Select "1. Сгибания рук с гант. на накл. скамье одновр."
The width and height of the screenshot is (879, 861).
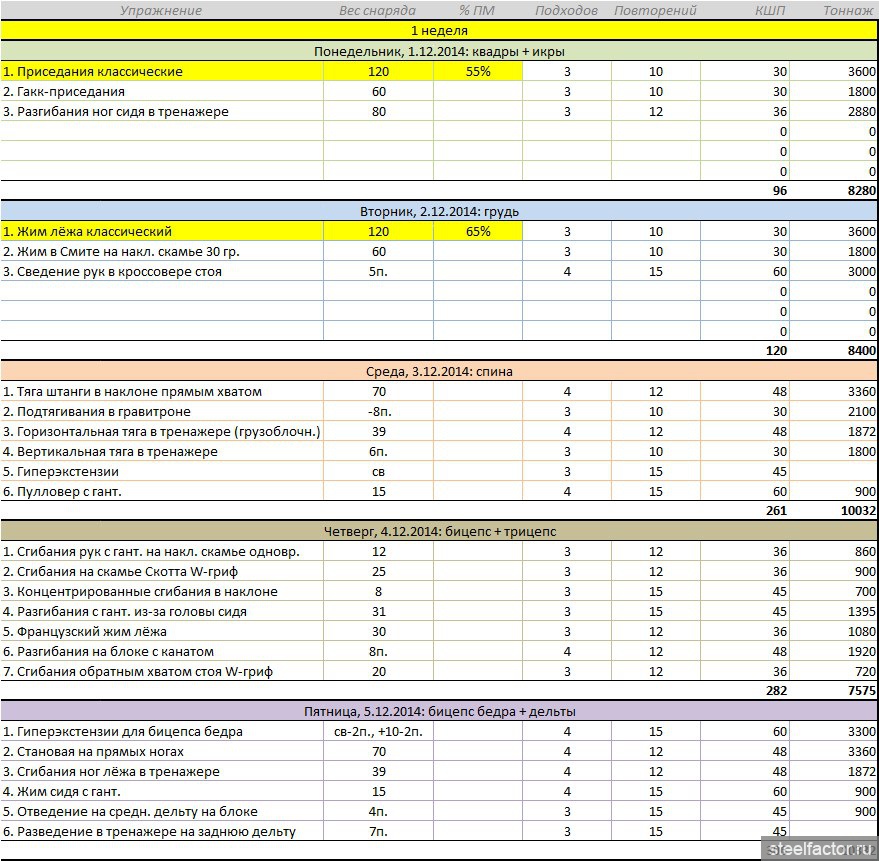point(162,552)
